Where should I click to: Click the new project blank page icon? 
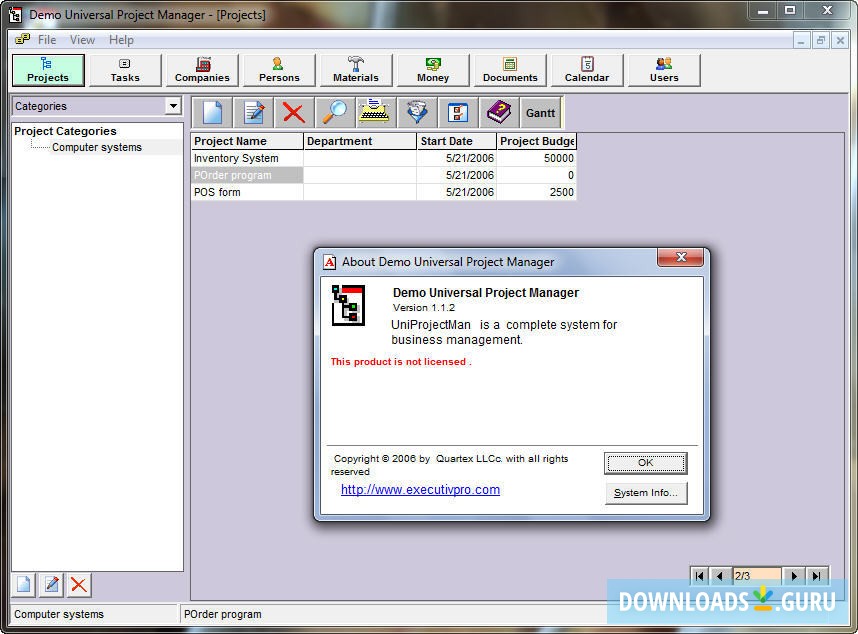click(x=212, y=113)
